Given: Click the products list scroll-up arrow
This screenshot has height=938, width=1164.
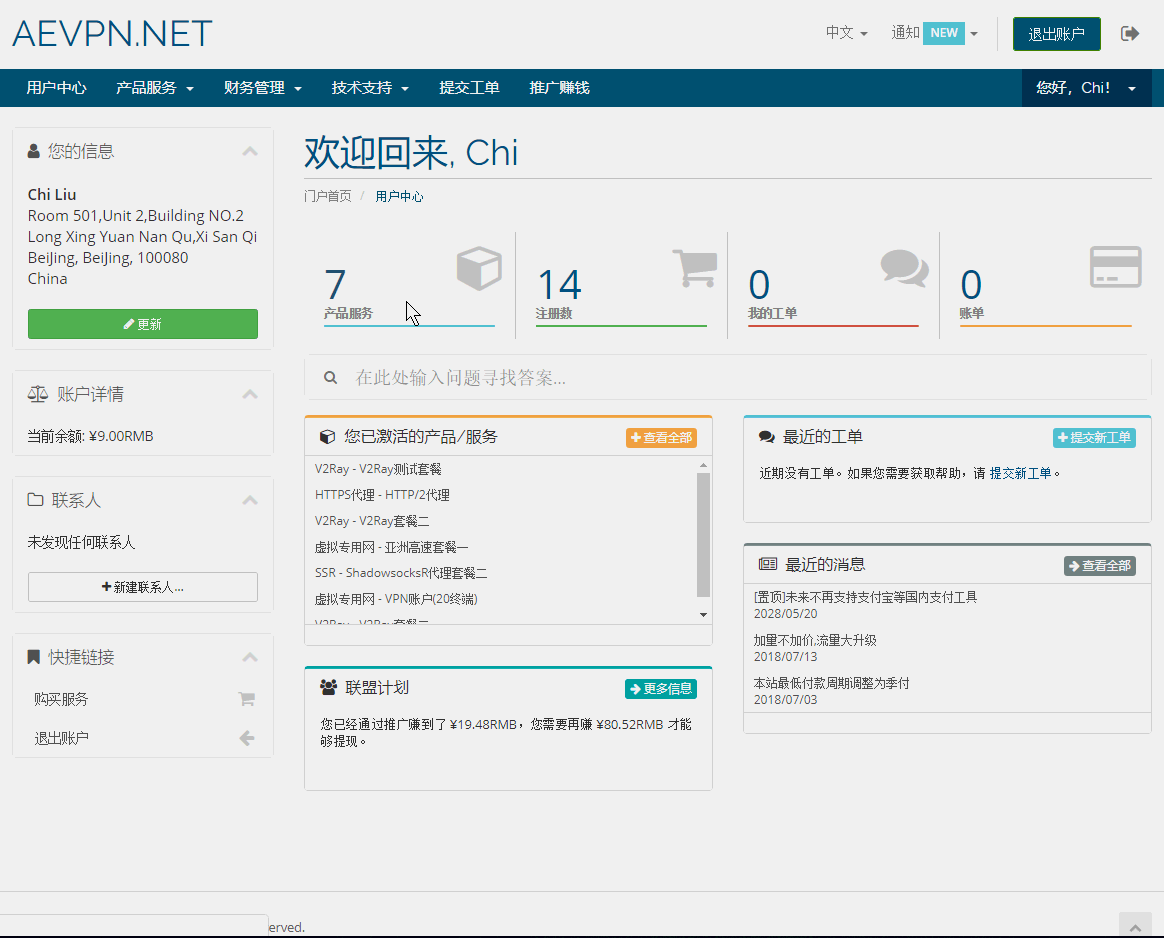Looking at the screenshot, I should [x=703, y=465].
